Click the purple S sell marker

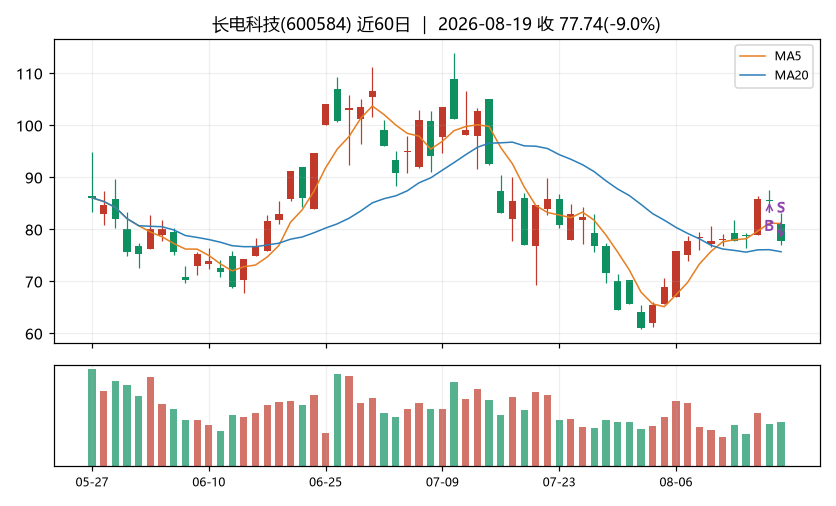781,207
